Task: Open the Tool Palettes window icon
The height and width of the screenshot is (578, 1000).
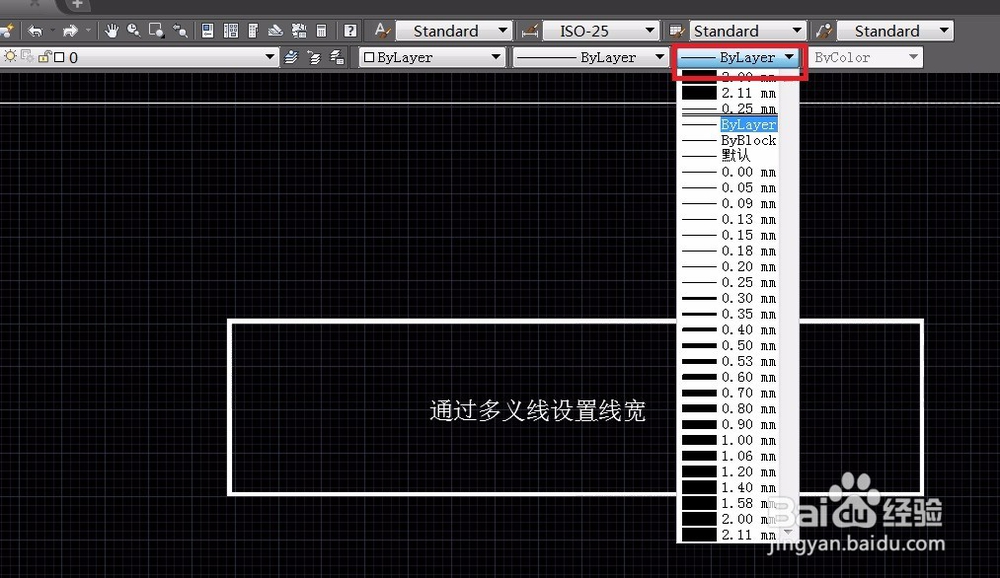Action: [x=253, y=30]
